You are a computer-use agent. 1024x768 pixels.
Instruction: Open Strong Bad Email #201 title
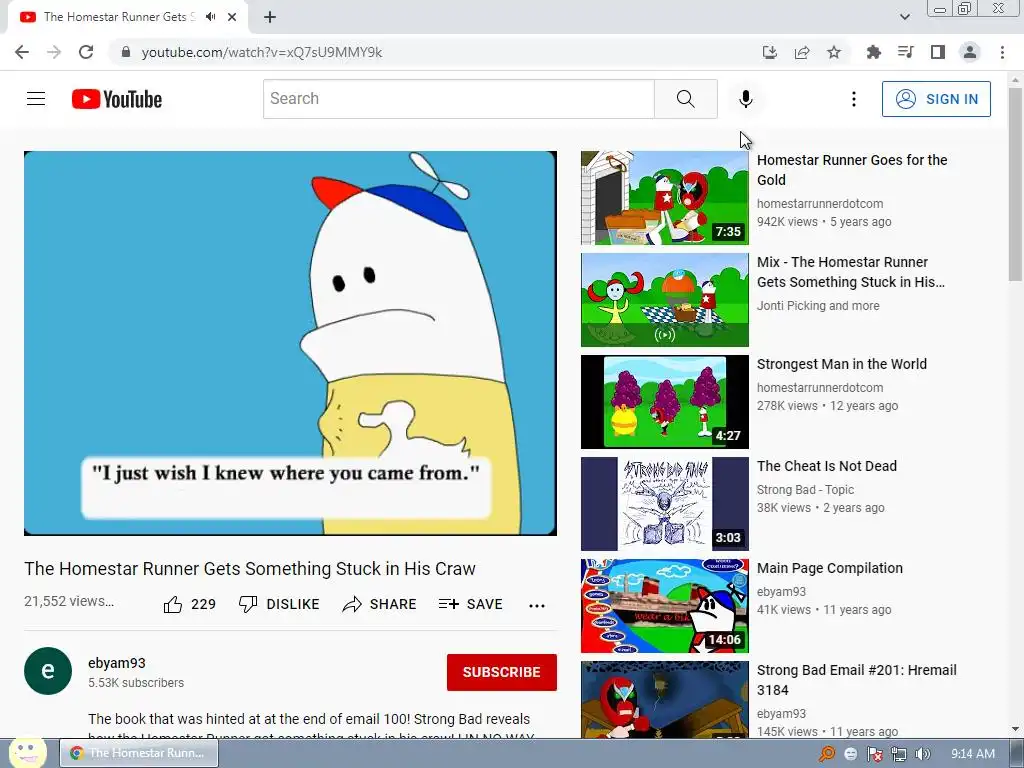coord(857,680)
